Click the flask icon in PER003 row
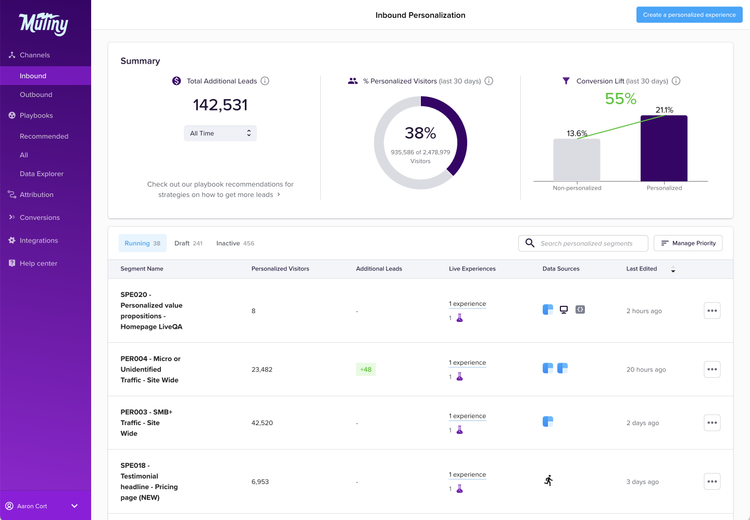 click(x=459, y=430)
